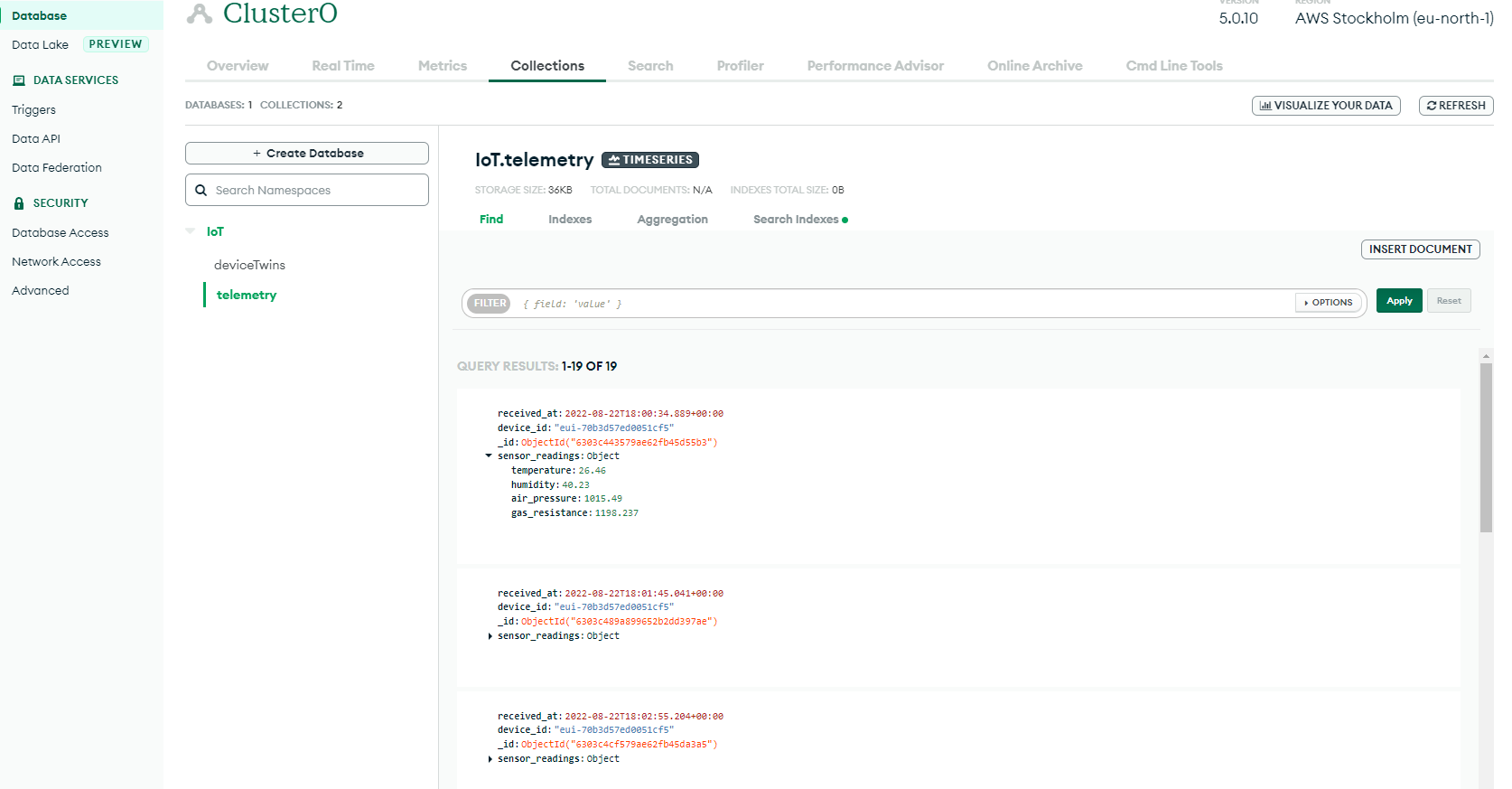Click the first document's ObjectId value
This screenshot has width=1512, height=789.
(x=620, y=443)
